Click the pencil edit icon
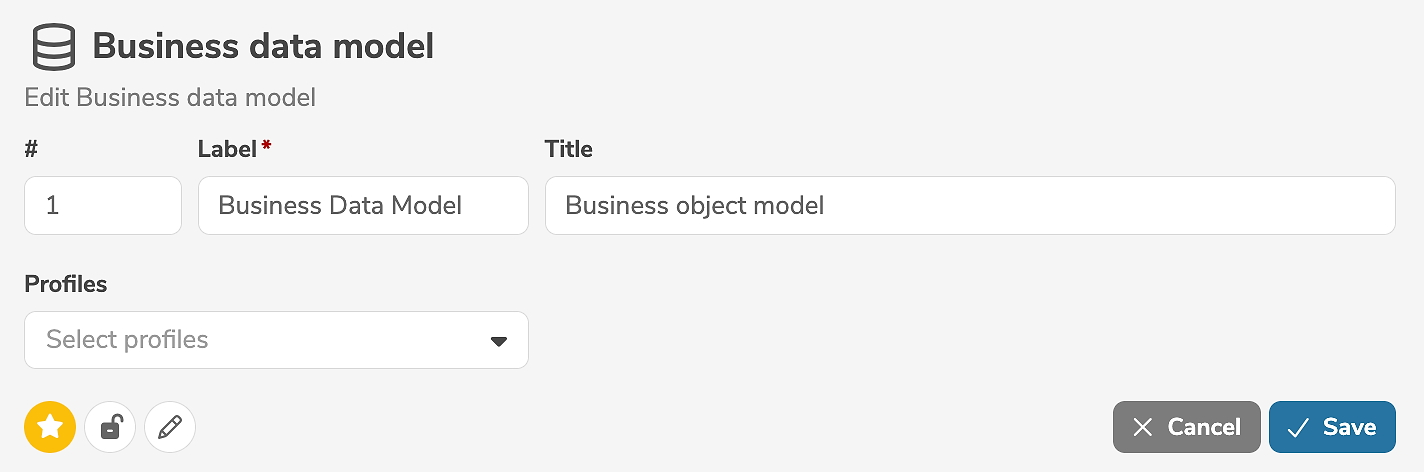The width and height of the screenshot is (1424, 472). [170, 428]
